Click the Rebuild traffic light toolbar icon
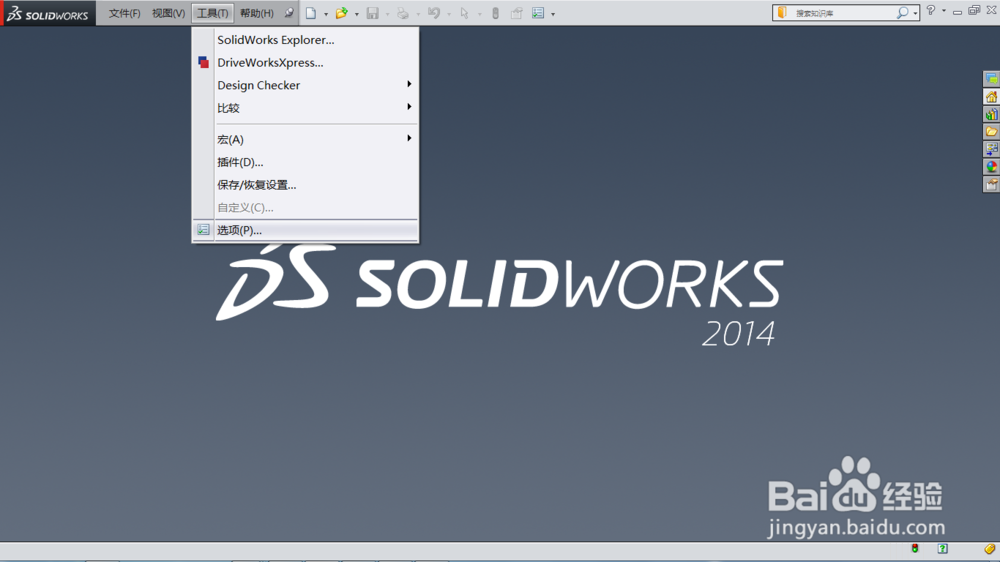This screenshot has width=1000, height=562. click(x=496, y=13)
